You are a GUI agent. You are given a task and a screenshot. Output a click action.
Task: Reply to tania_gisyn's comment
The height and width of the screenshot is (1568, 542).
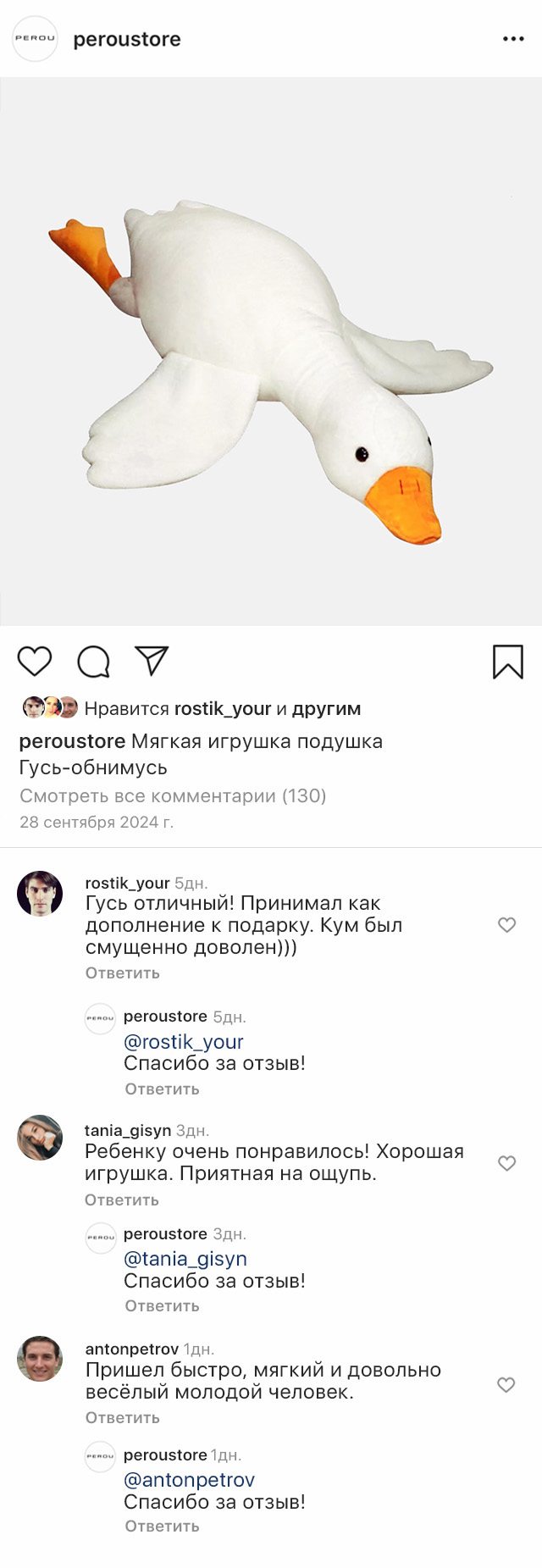pyautogui.click(x=122, y=1200)
